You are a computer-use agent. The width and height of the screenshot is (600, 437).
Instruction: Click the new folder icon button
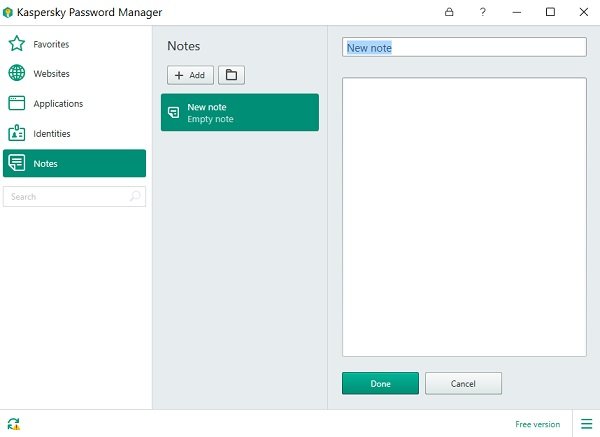pos(231,75)
